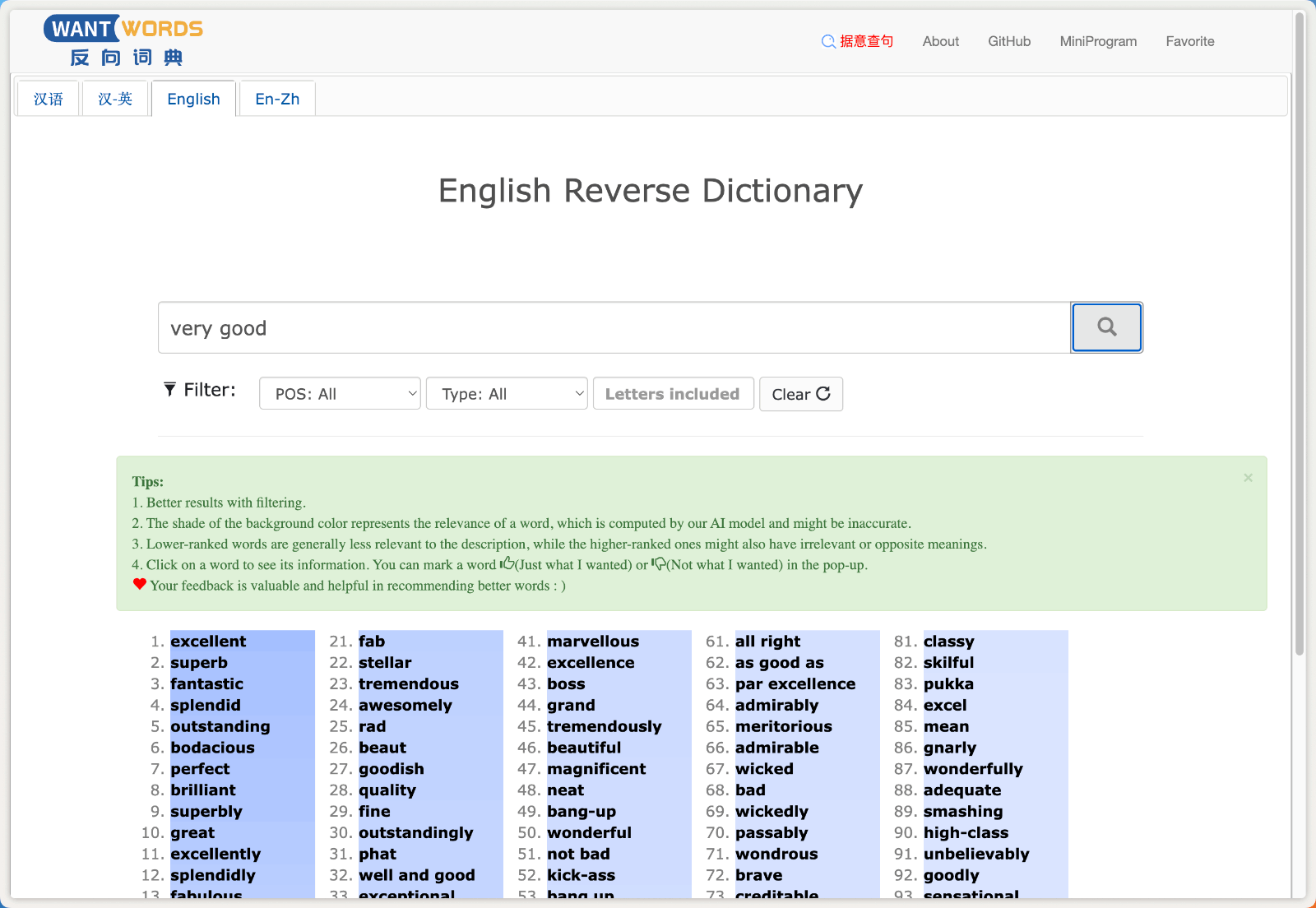Viewport: 1316px width, 908px height.
Task: Expand the Type: All dropdown
Action: click(x=507, y=394)
